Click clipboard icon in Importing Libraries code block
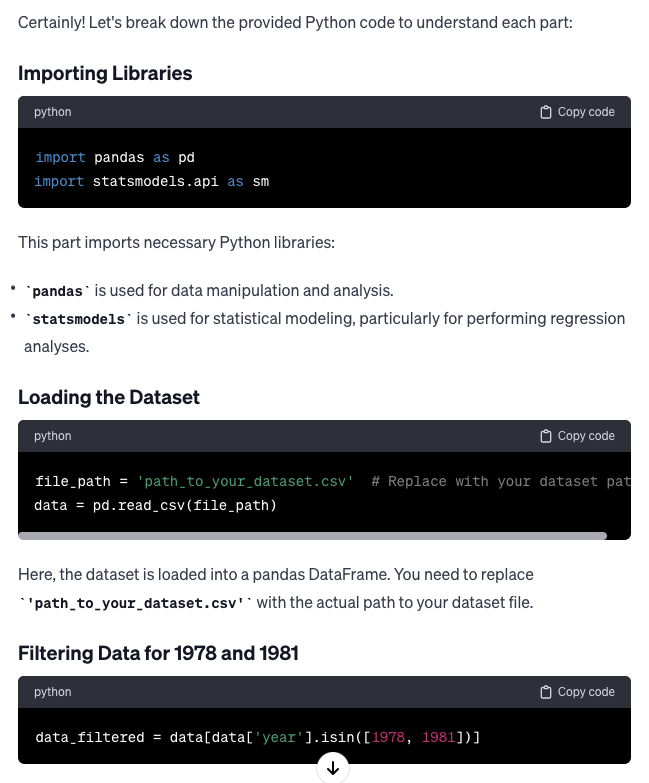The image size is (649, 783). click(546, 112)
